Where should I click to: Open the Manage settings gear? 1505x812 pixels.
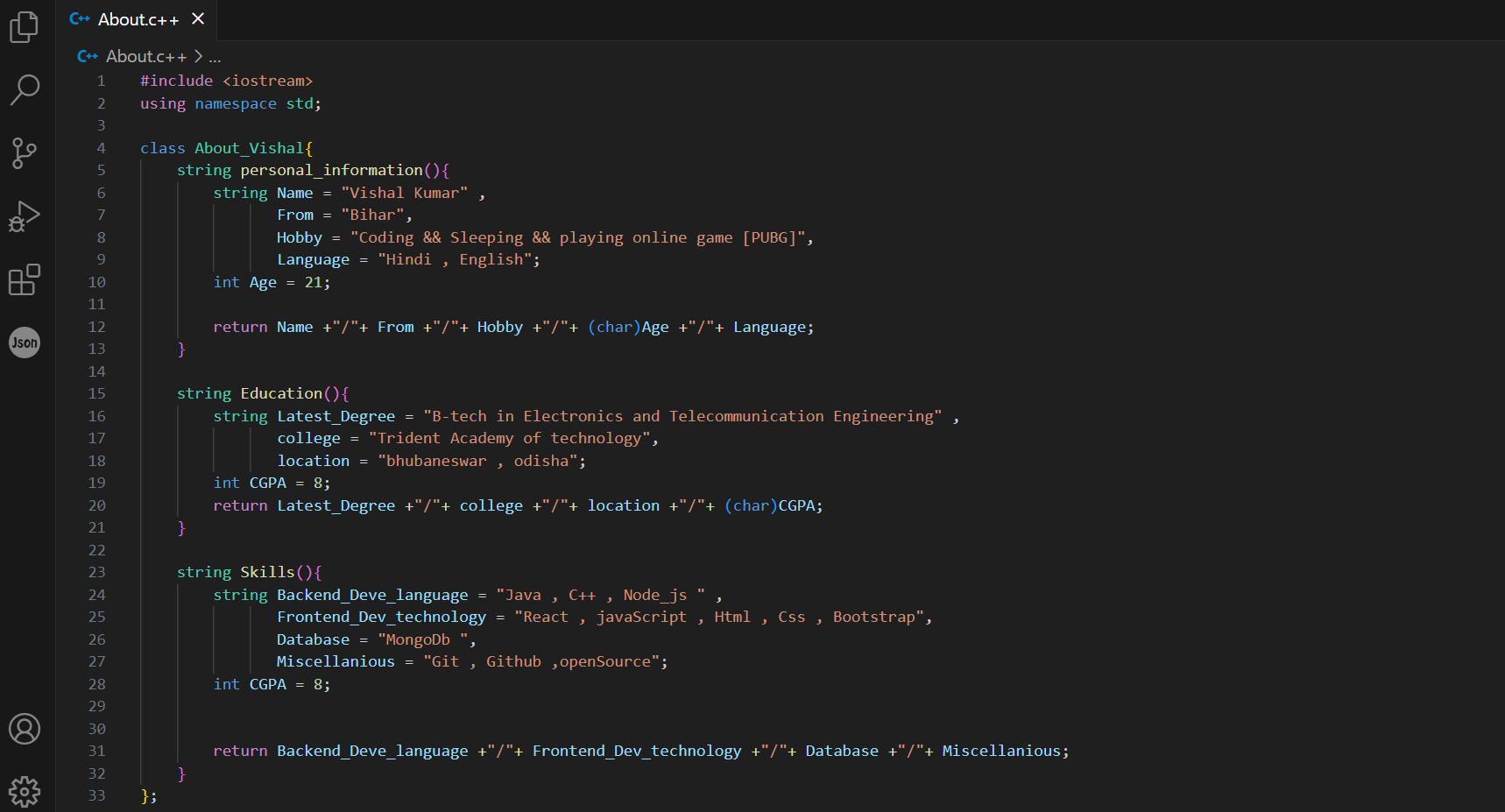(x=25, y=791)
